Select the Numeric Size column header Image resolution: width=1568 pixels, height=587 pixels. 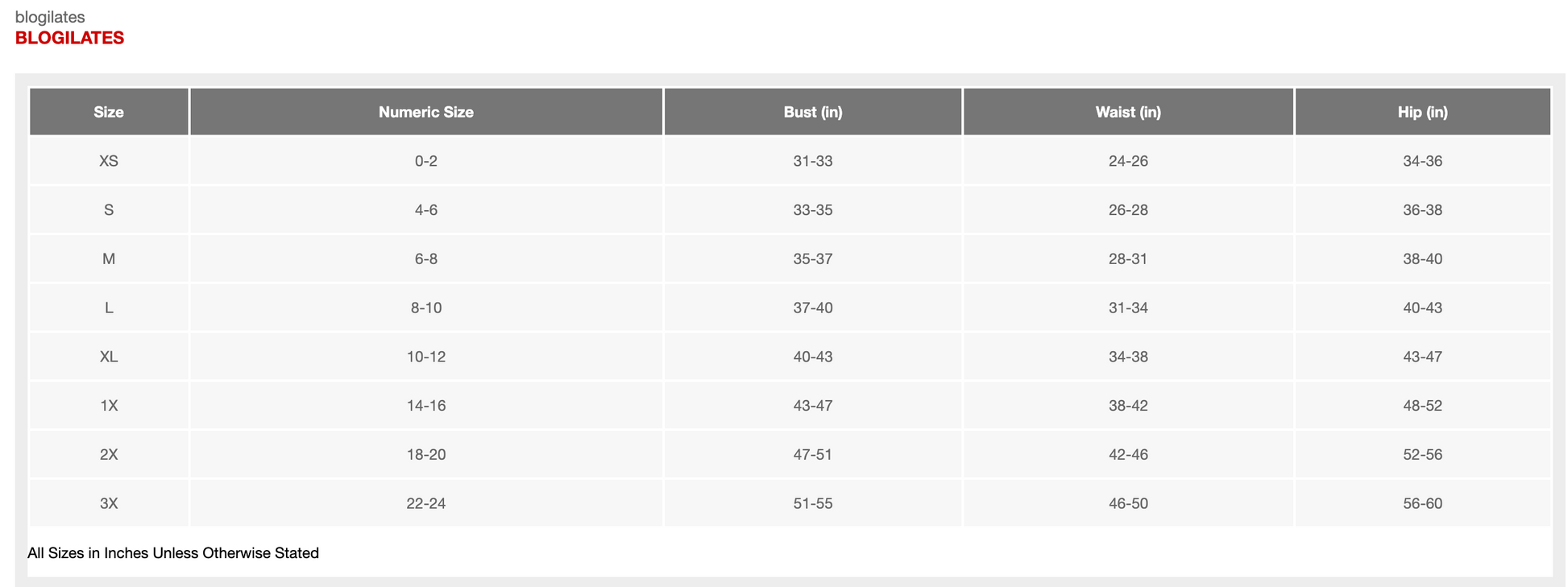point(425,112)
